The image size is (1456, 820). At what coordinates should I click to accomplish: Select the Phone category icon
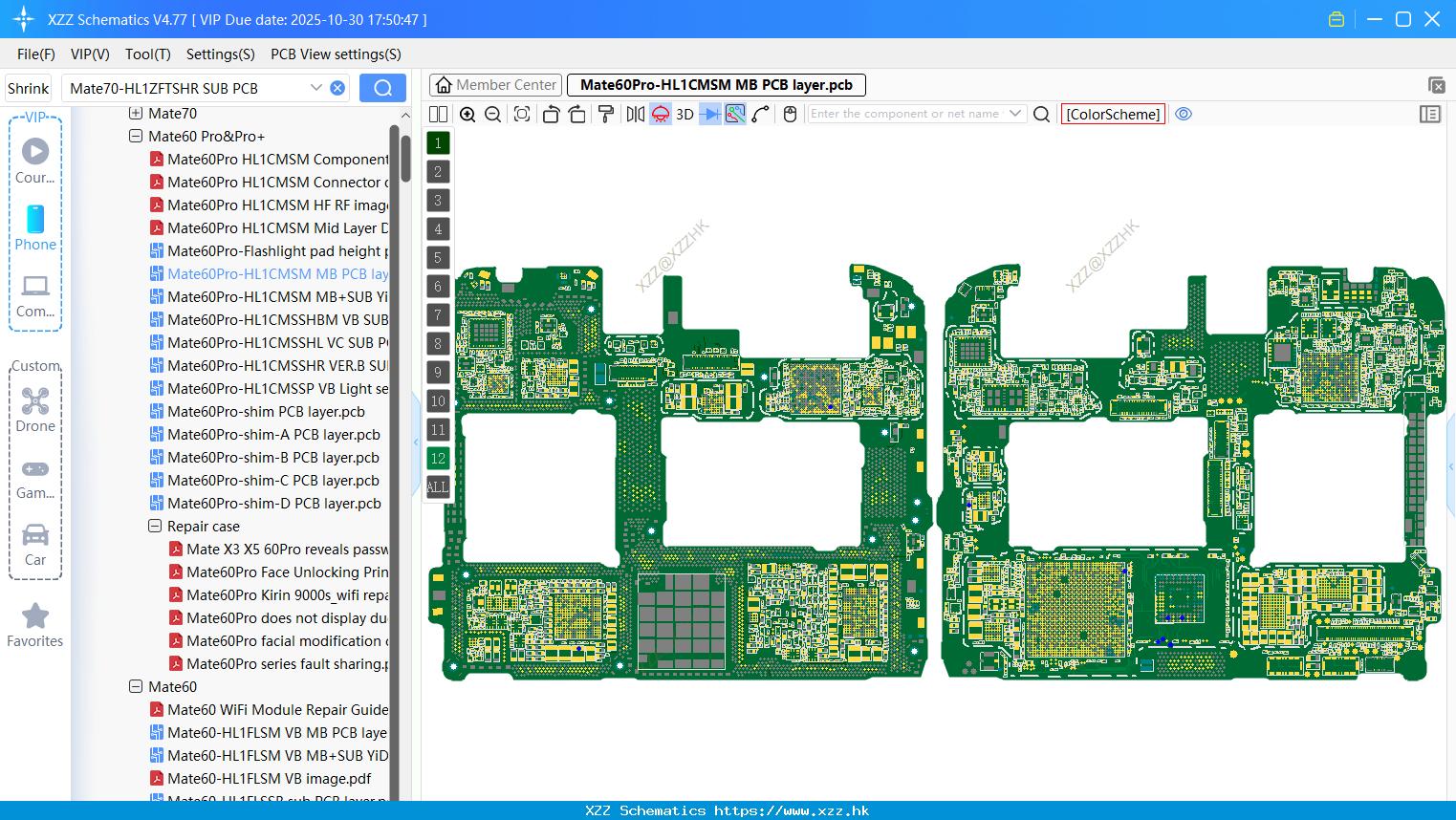(35, 227)
